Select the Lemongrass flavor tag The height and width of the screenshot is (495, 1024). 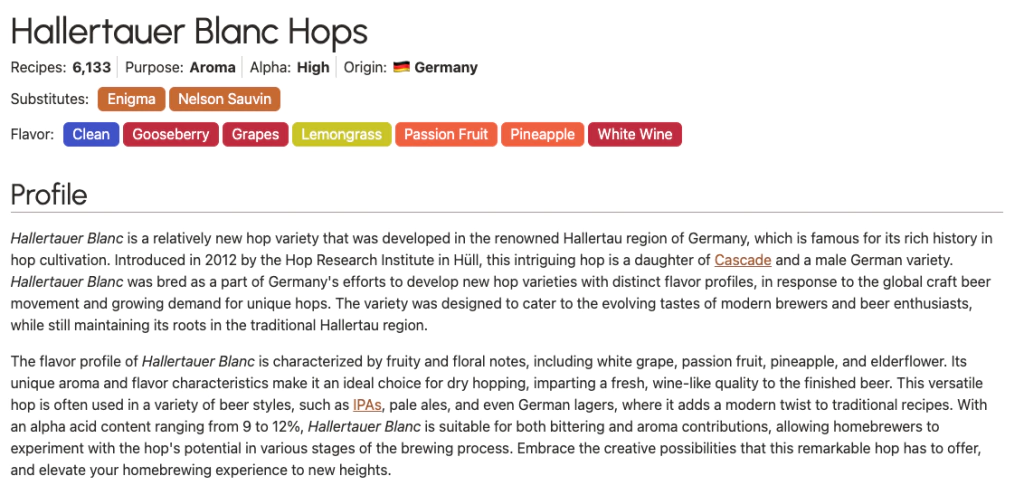(340, 134)
